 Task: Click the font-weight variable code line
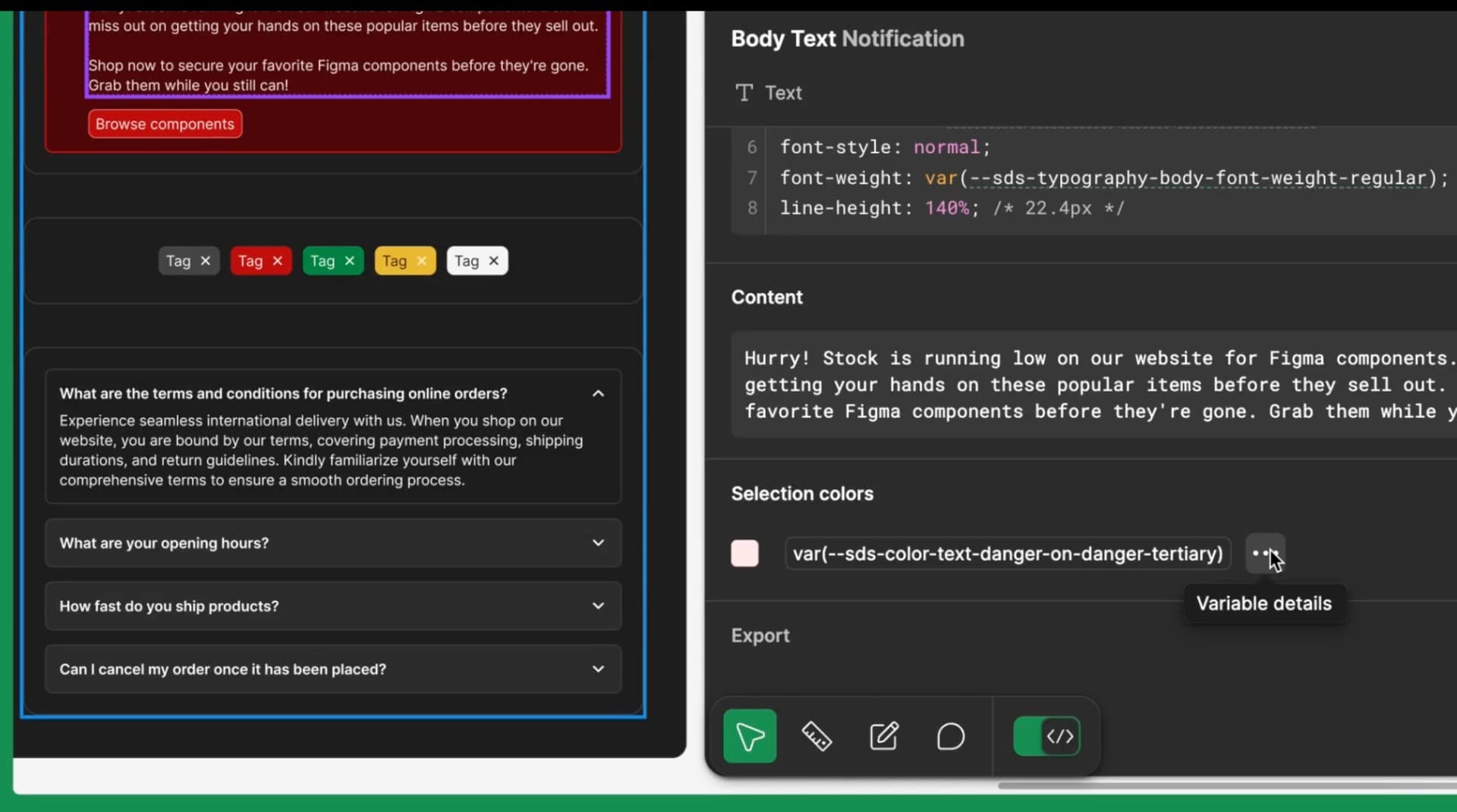[1113, 178]
